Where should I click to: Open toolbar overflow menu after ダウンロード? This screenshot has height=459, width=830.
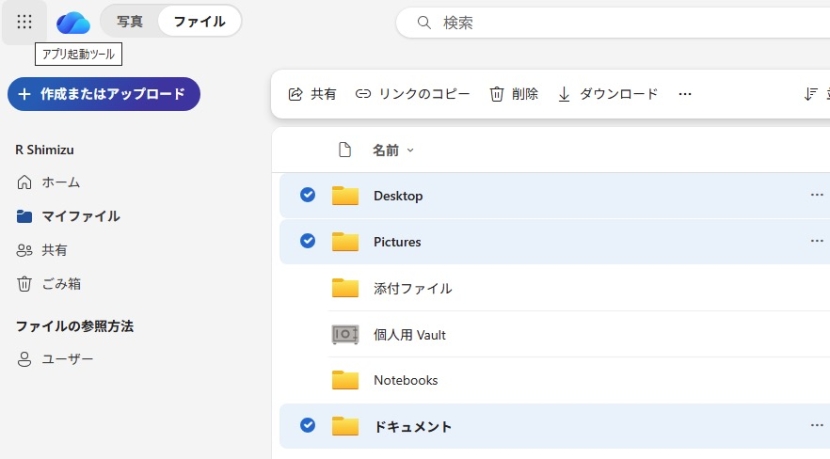tap(685, 94)
